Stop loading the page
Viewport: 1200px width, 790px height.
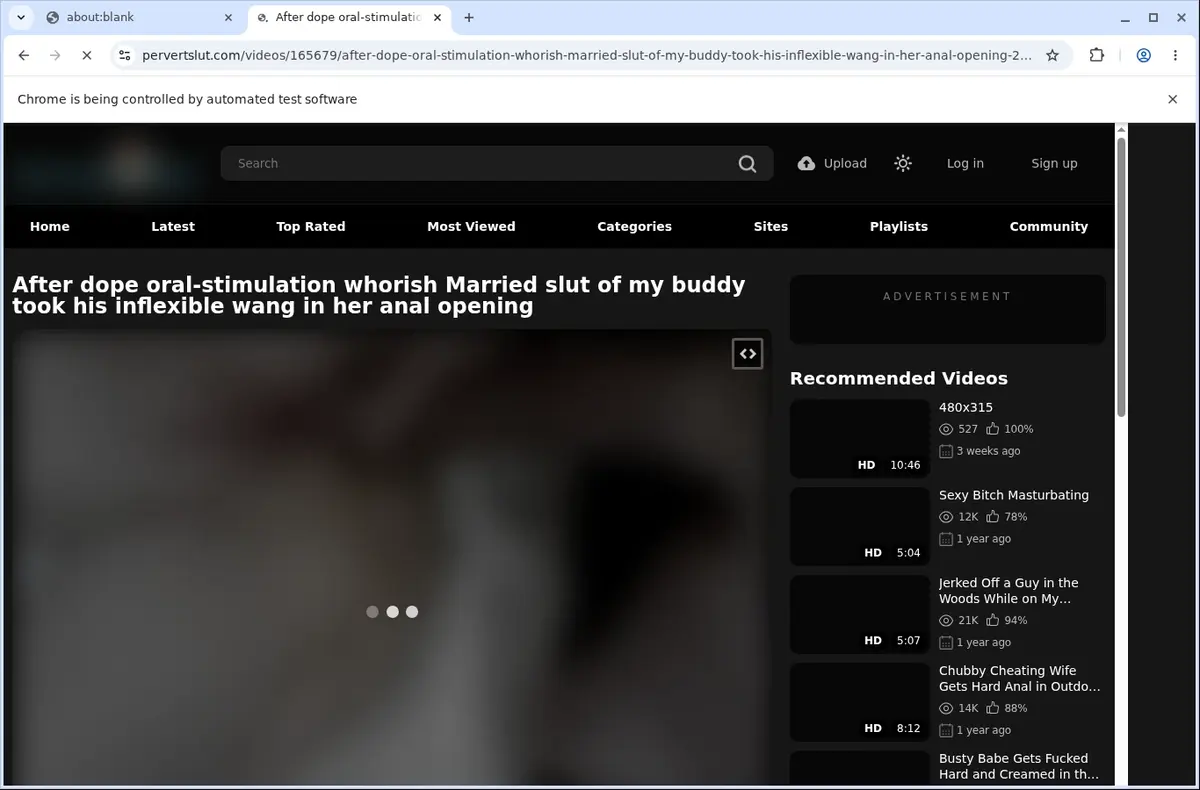point(87,56)
